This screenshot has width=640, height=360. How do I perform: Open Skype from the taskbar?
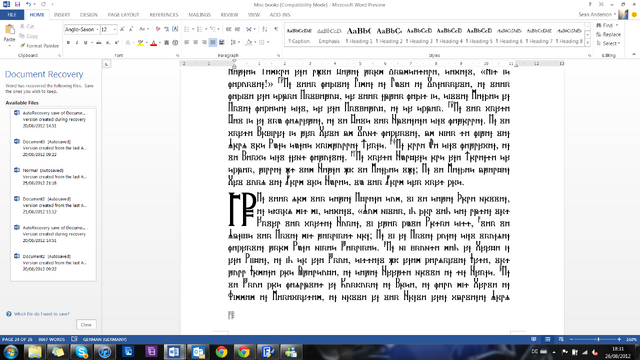tap(81, 352)
